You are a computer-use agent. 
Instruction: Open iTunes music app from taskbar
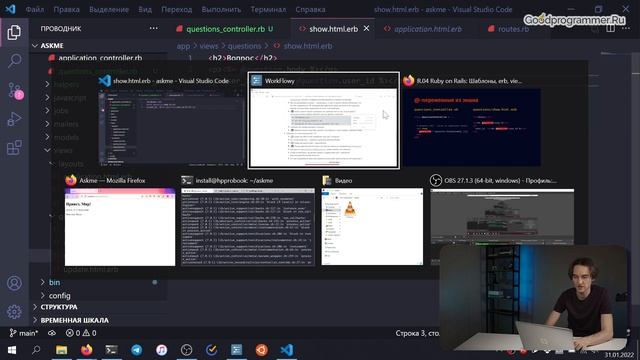(x=162, y=350)
